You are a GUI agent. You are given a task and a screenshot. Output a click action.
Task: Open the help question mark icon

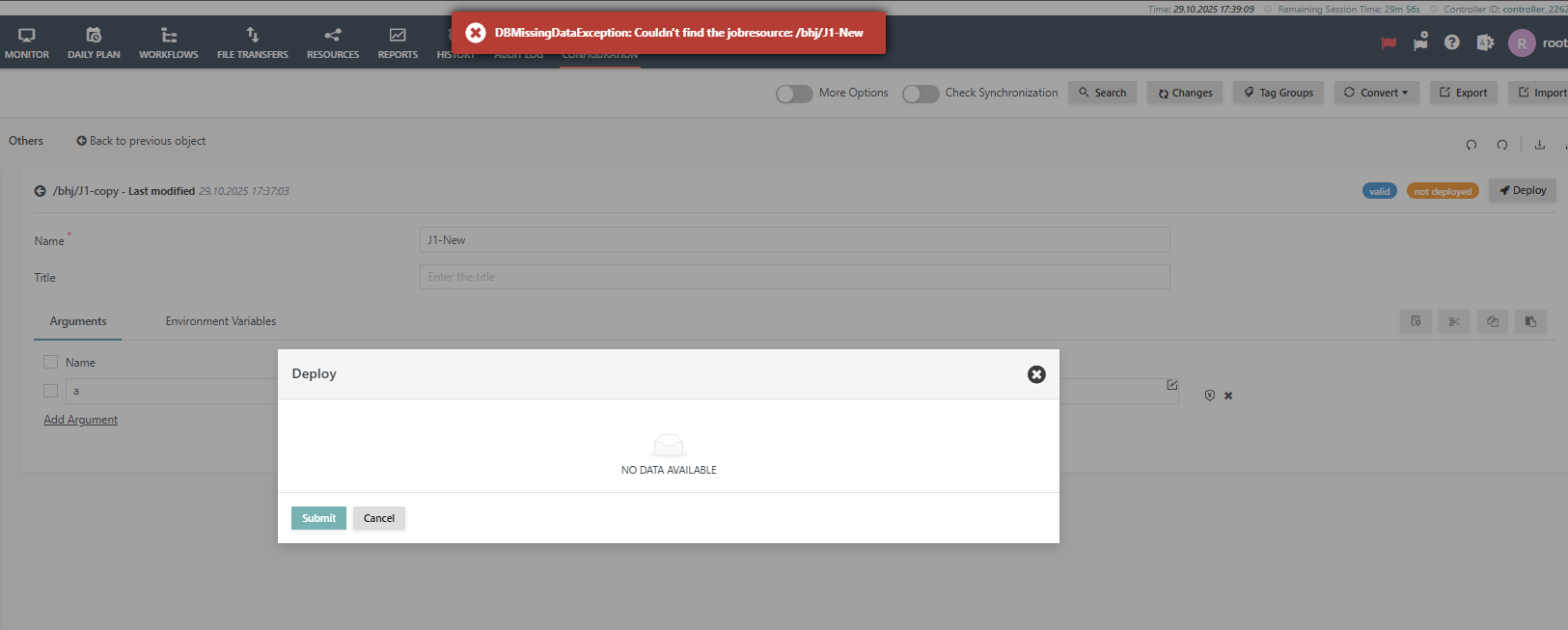pos(1451,42)
